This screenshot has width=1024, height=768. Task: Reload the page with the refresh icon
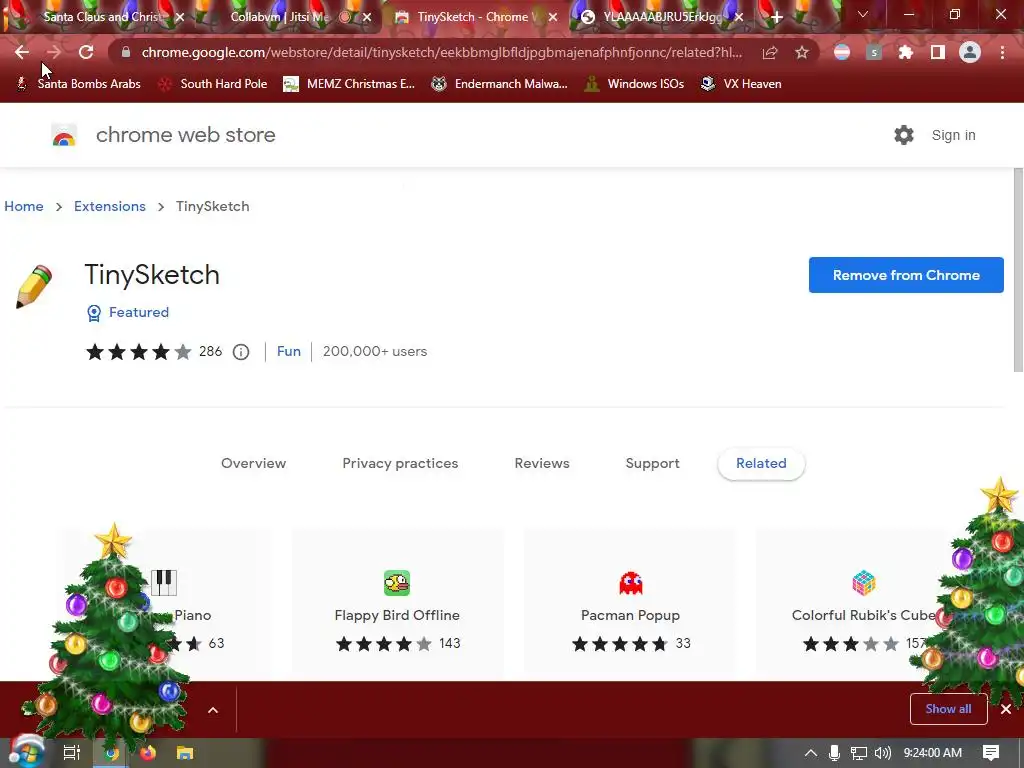click(86, 52)
